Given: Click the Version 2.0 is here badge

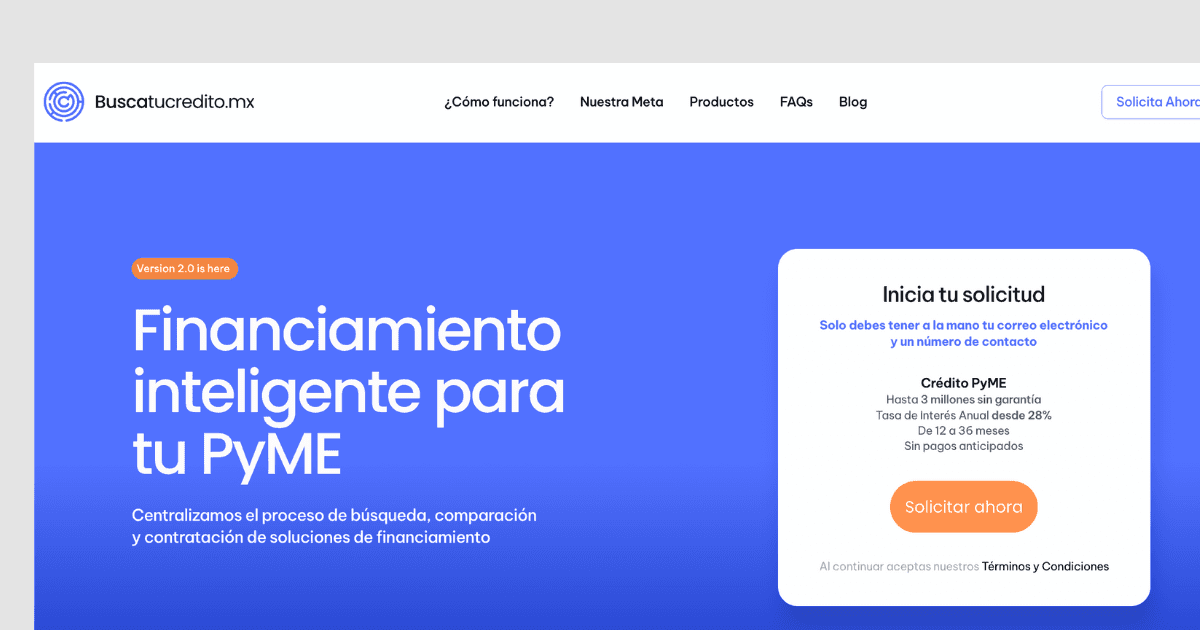Looking at the screenshot, I should tap(184, 268).
